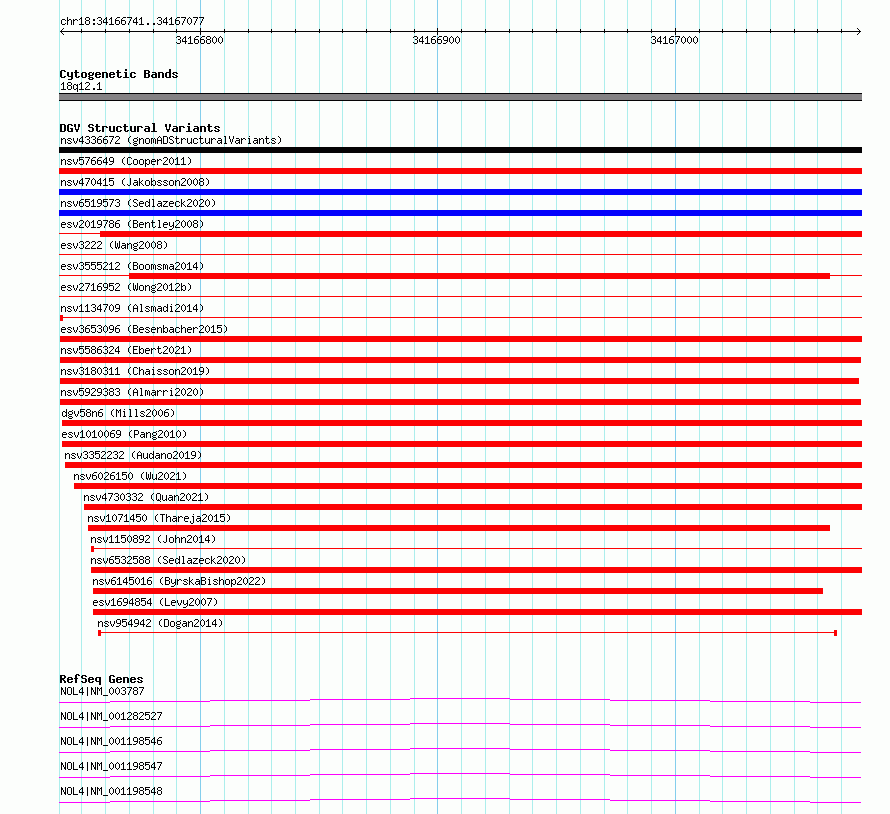Click the blue bar under nsv6519573 (Sedlazeck2020)
The height and width of the screenshot is (814, 890).
[460, 213]
